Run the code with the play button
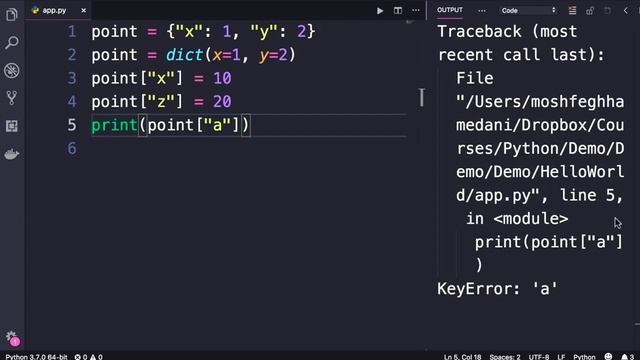 pos(380,11)
